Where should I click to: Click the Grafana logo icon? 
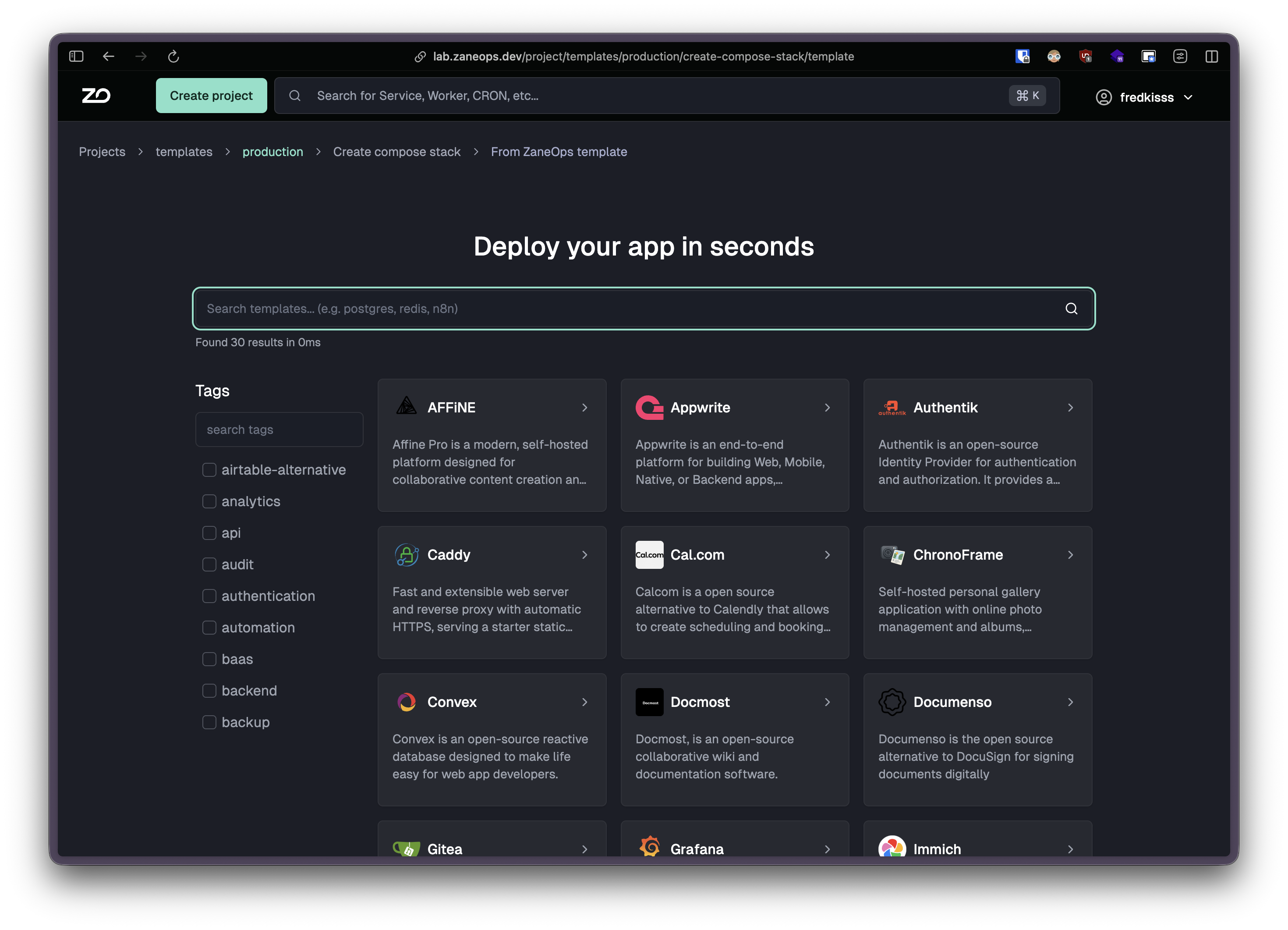(649, 845)
